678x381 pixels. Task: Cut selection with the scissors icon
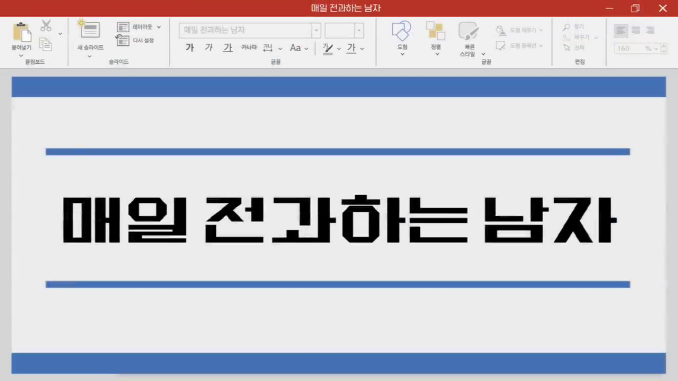coord(46,26)
